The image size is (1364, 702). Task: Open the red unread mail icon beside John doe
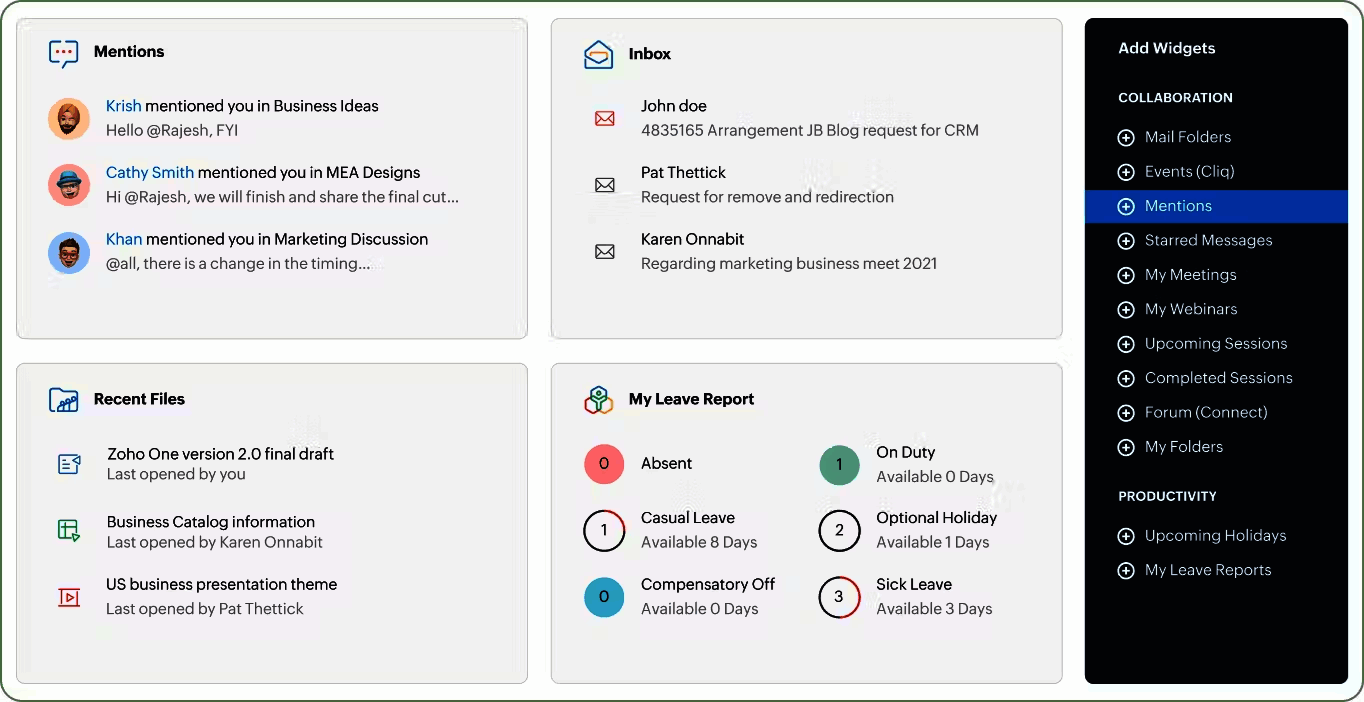click(x=604, y=118)
